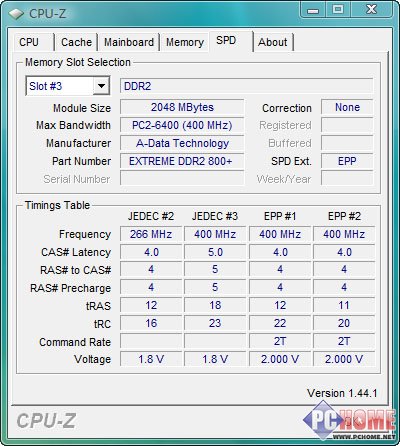The image size is (400, 446).
Task: Select the SPD tab
Action: pyautogui.click(x=231, y=41)
